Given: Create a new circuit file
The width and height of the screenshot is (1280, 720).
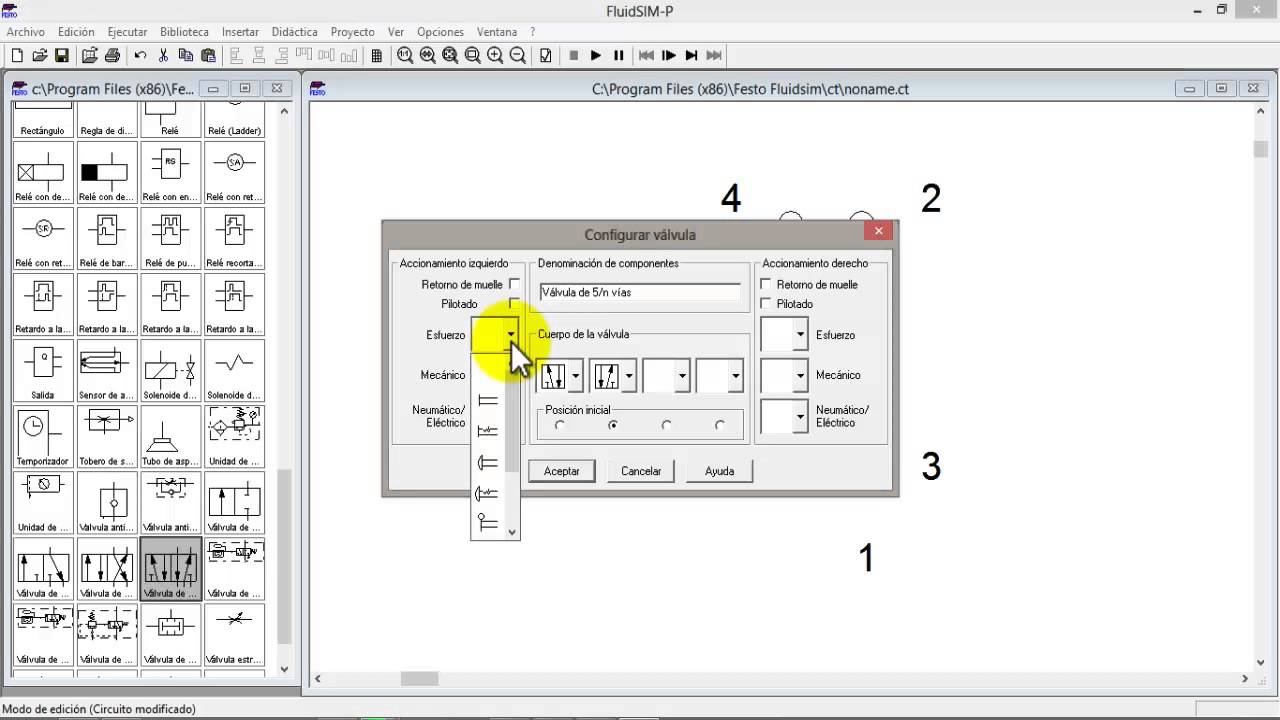Looking at the screenshot, I should [x=17, y=56].
